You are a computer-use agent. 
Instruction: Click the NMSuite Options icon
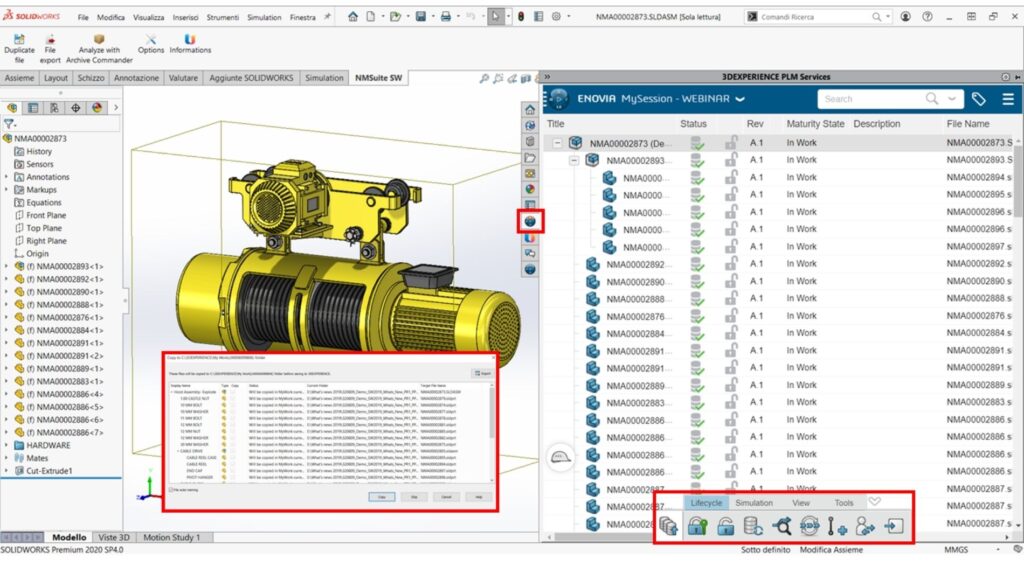(x=151, y=38)
